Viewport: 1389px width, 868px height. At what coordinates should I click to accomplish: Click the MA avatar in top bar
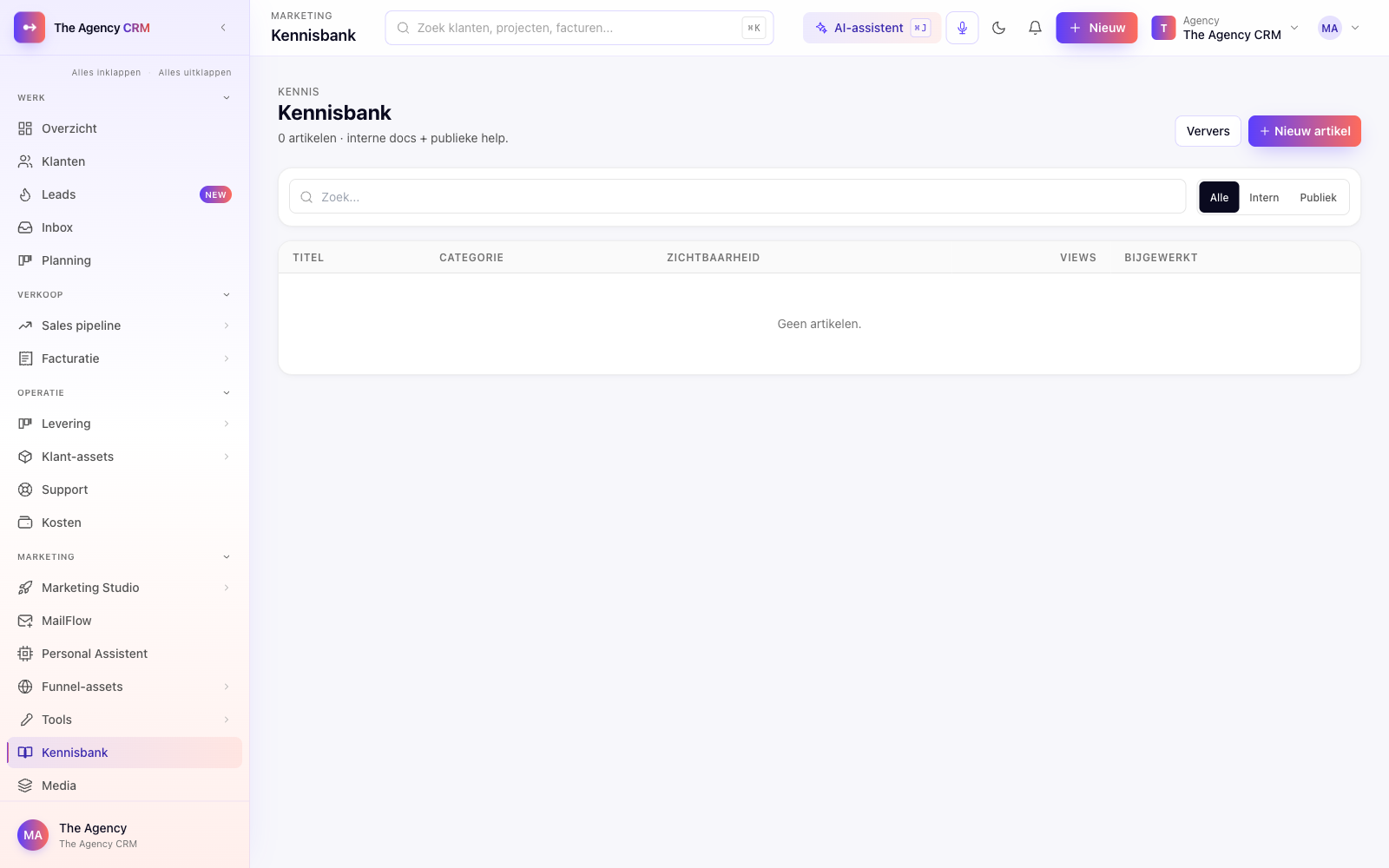(1329, 28)
